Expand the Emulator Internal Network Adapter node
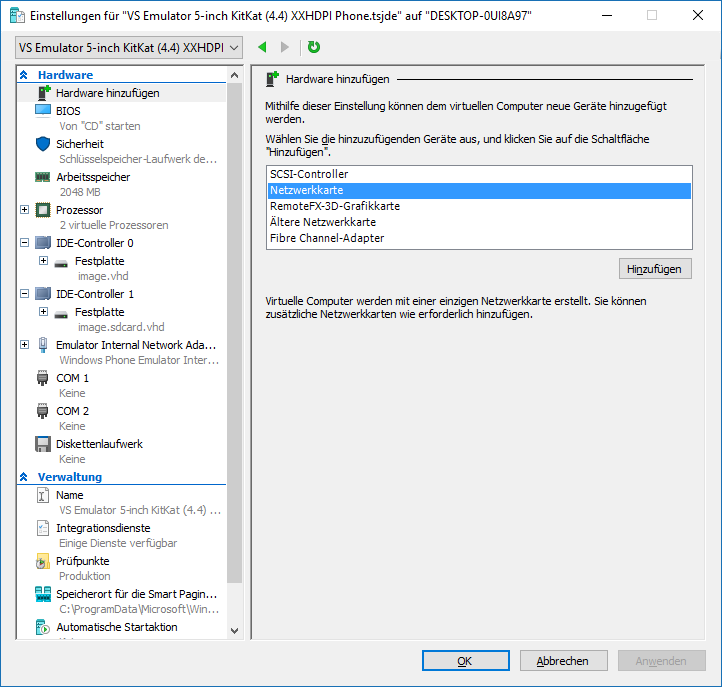Screen dimensions: 722x687 [x=25, y=345]
